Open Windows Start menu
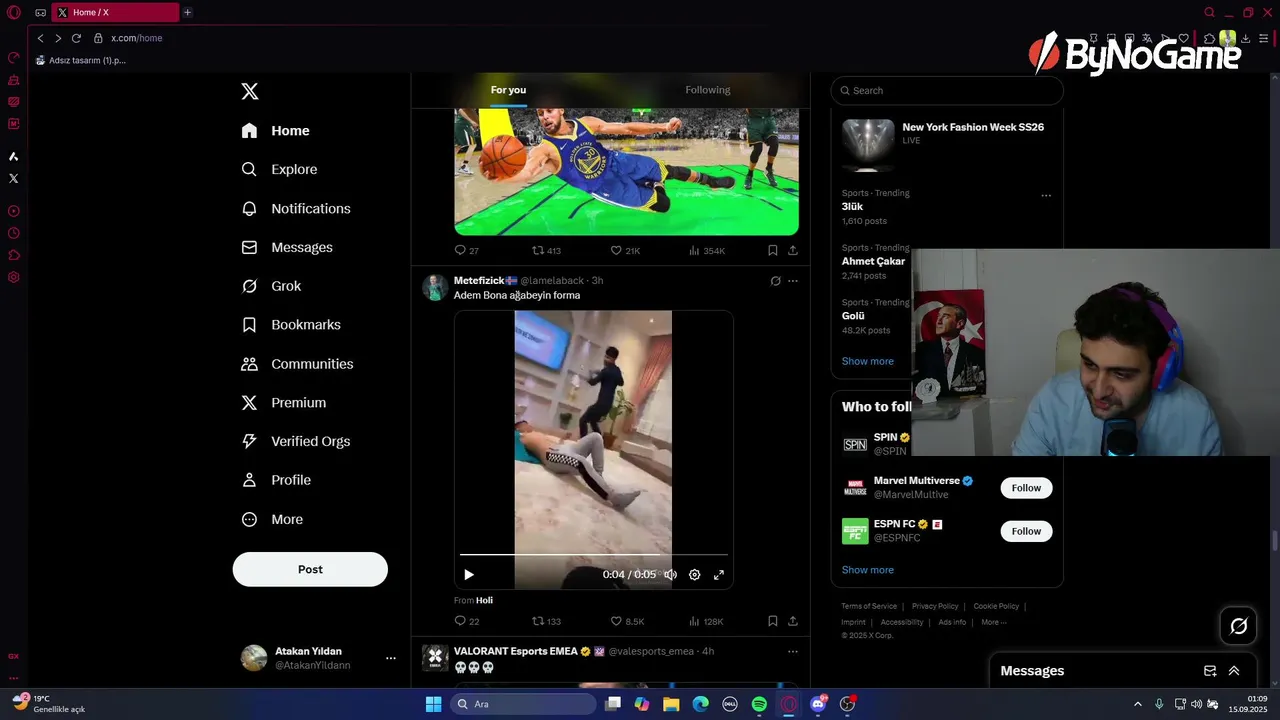Viewport: 1280px width, 720px height. pyautogui.click(x=433, y=704)
